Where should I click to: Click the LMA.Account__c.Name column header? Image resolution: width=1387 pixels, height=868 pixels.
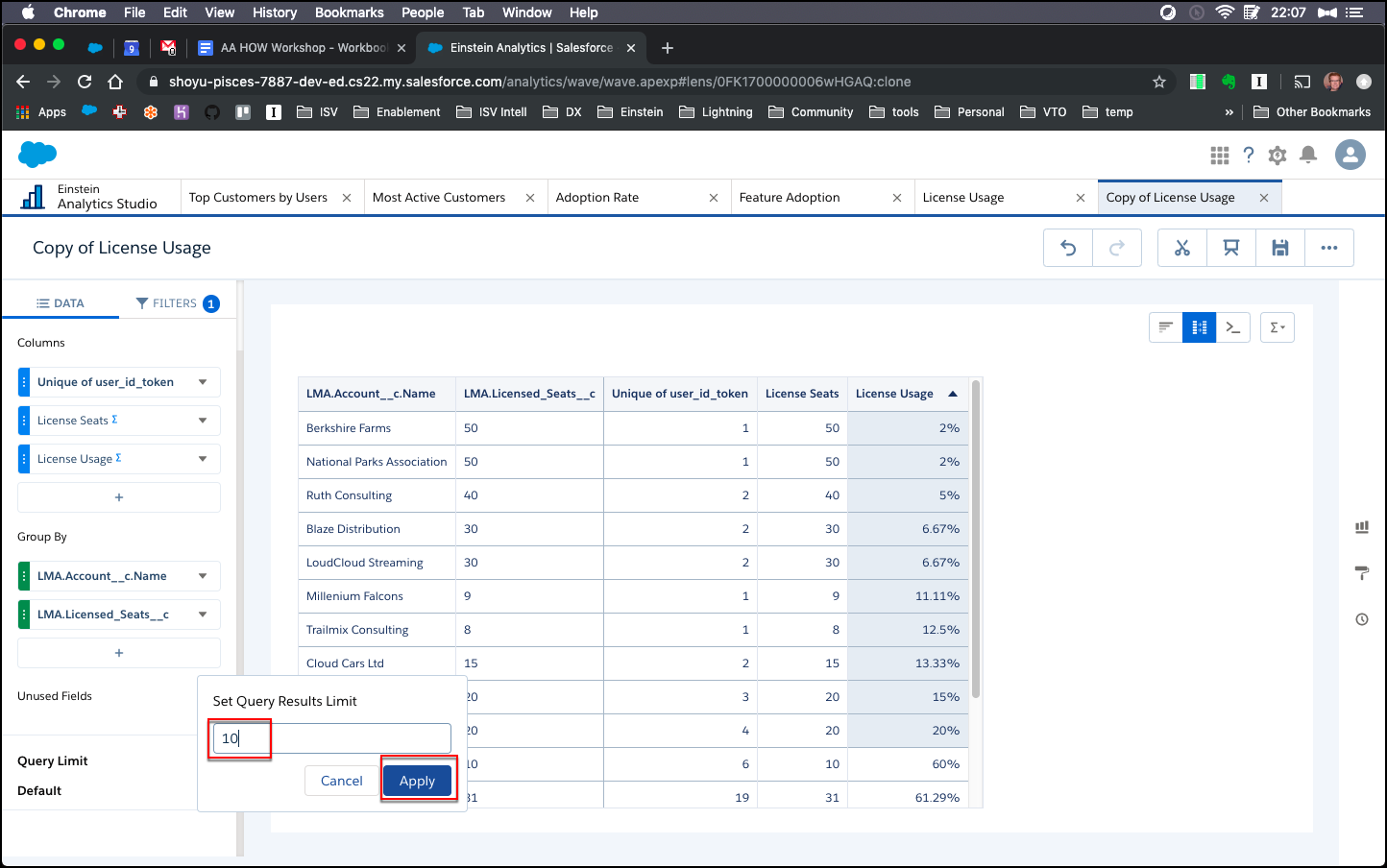[377, 394]
